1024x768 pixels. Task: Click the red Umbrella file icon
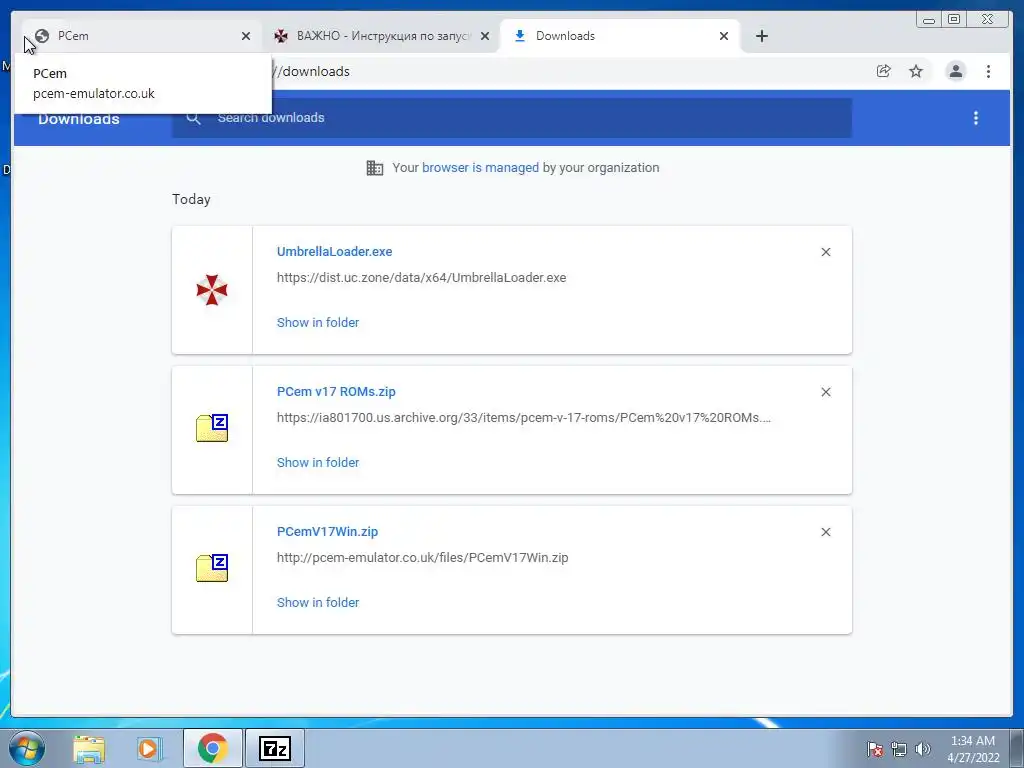(x=212, y=290)
